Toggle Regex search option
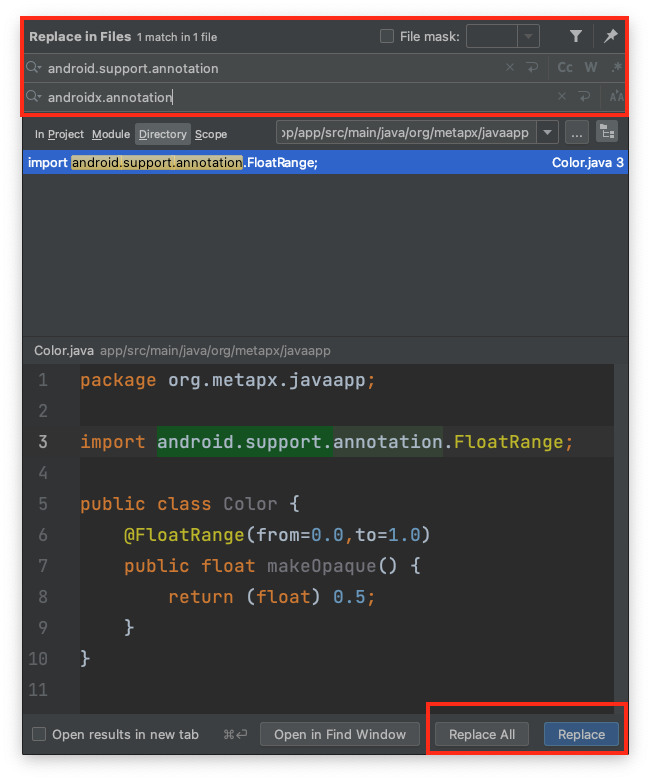651x781 pixels. click(617, 67)
